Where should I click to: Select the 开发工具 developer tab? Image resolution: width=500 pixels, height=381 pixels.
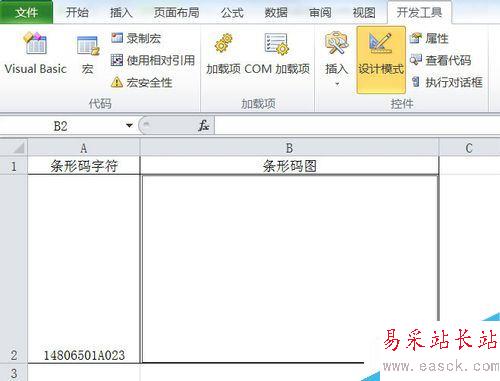(x=419, y=13)
